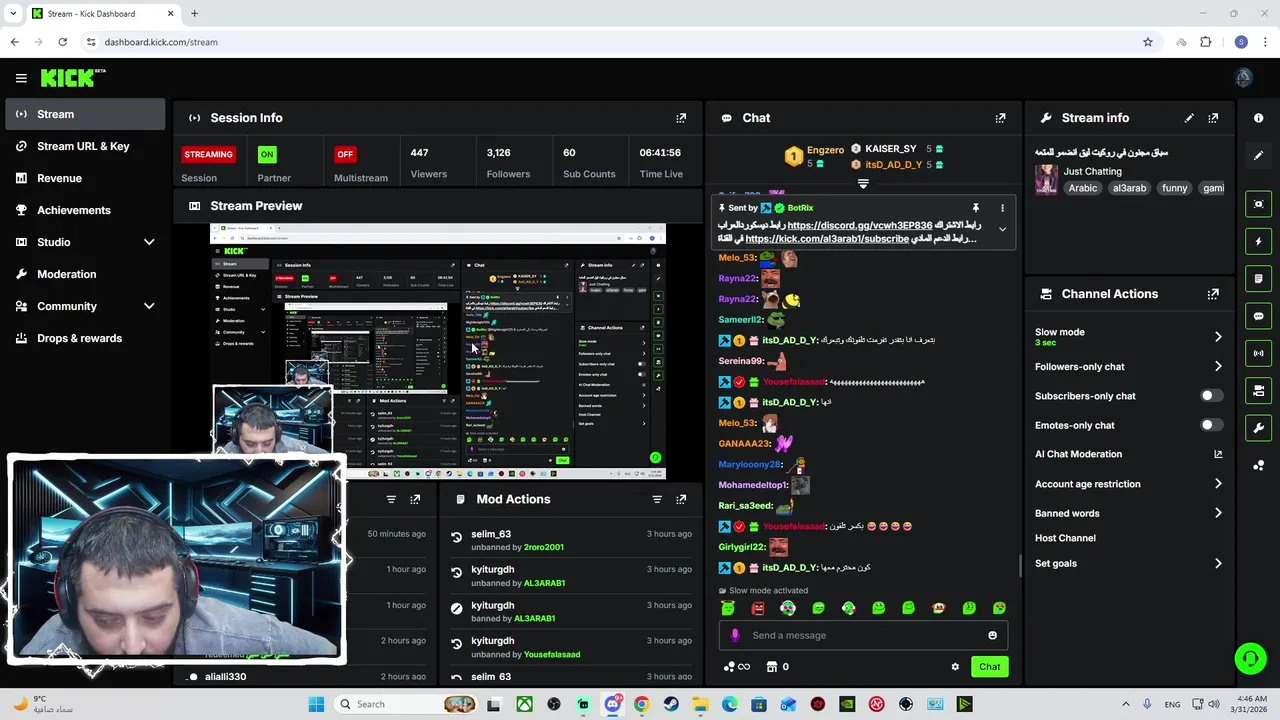This screenshot has width=1280, height=720.
Task: Toggle the stream preview widget icon in right rail
Action: point(1258,204)
